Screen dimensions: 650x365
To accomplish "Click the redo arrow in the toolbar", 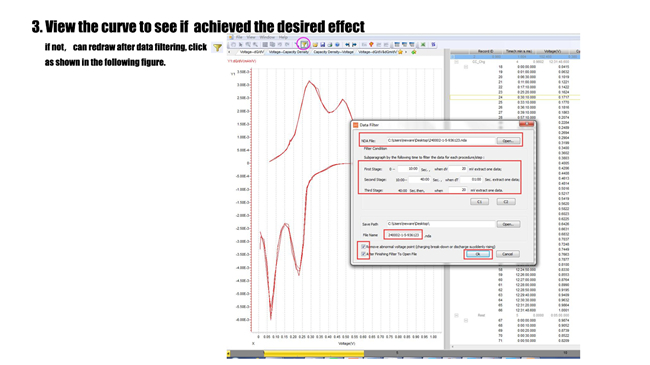I will 287,44.
